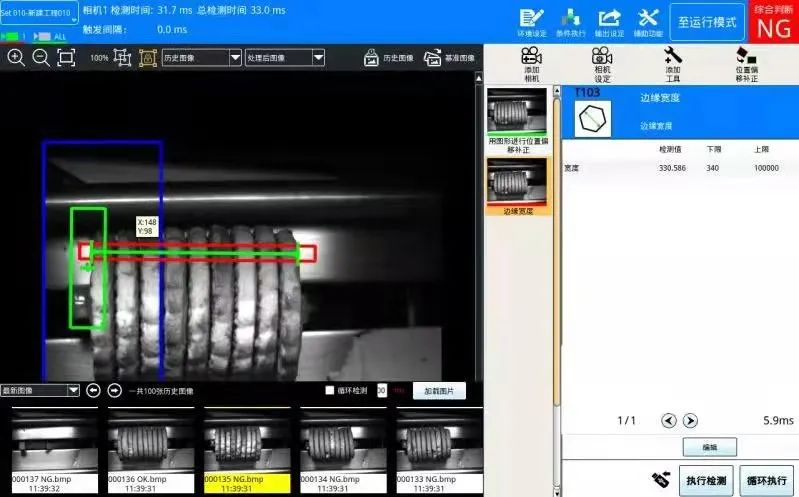
Task: Open the 历史图像 save icon in toolbar
Action: [x=371, y=58]
